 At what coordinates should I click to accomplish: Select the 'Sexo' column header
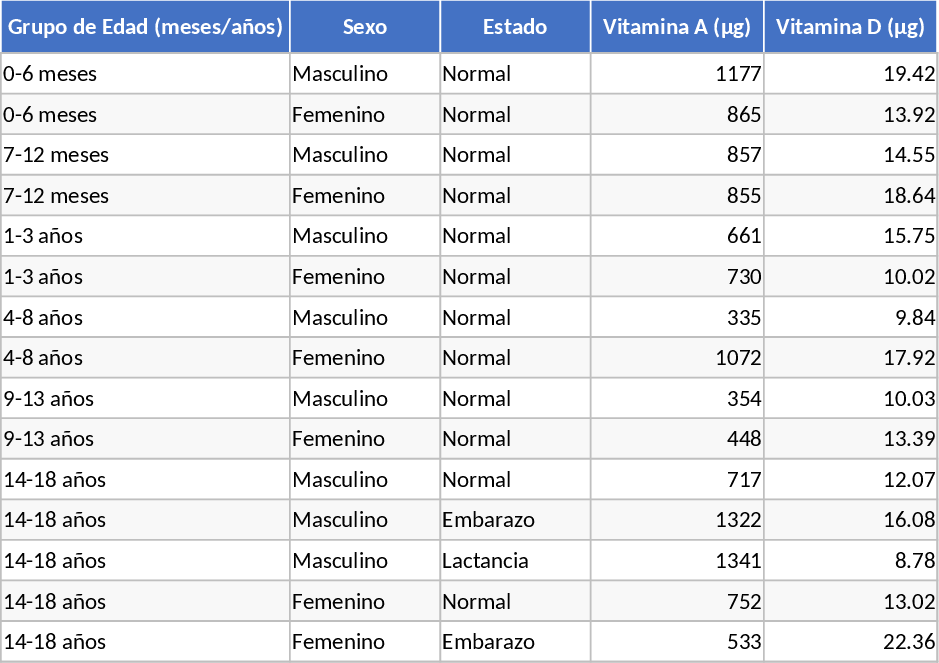point(365,27)
